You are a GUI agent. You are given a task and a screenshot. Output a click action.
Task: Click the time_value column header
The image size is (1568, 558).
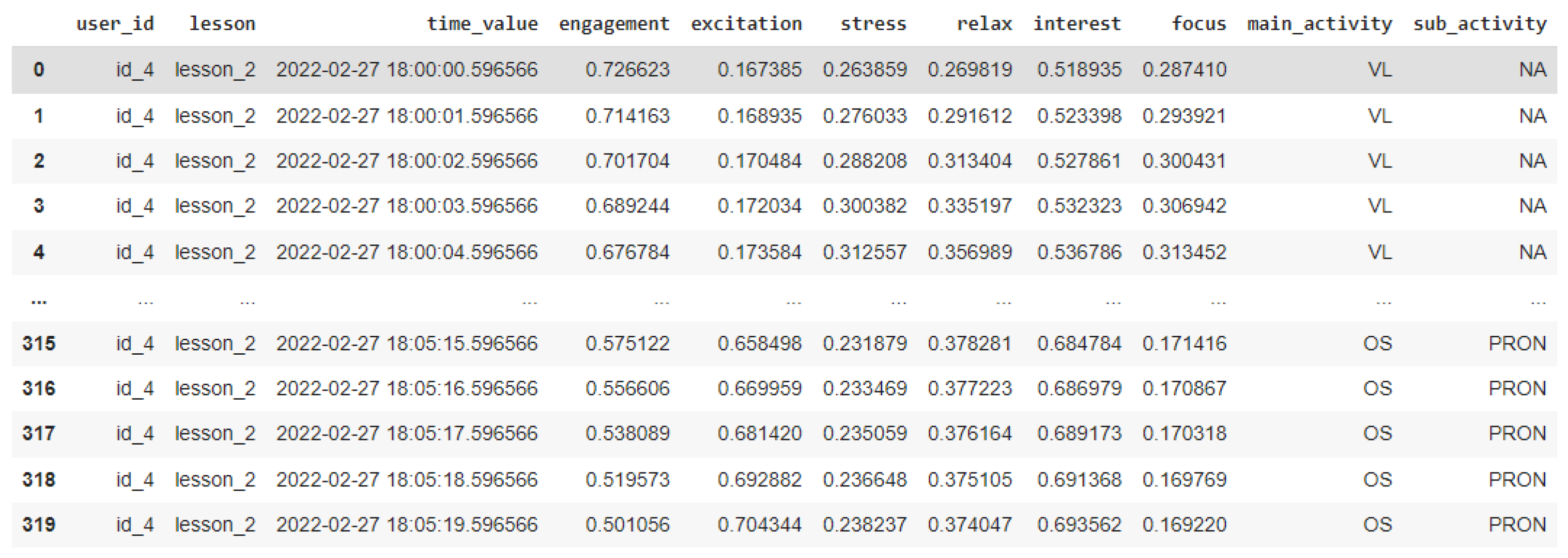click(481, 24)
